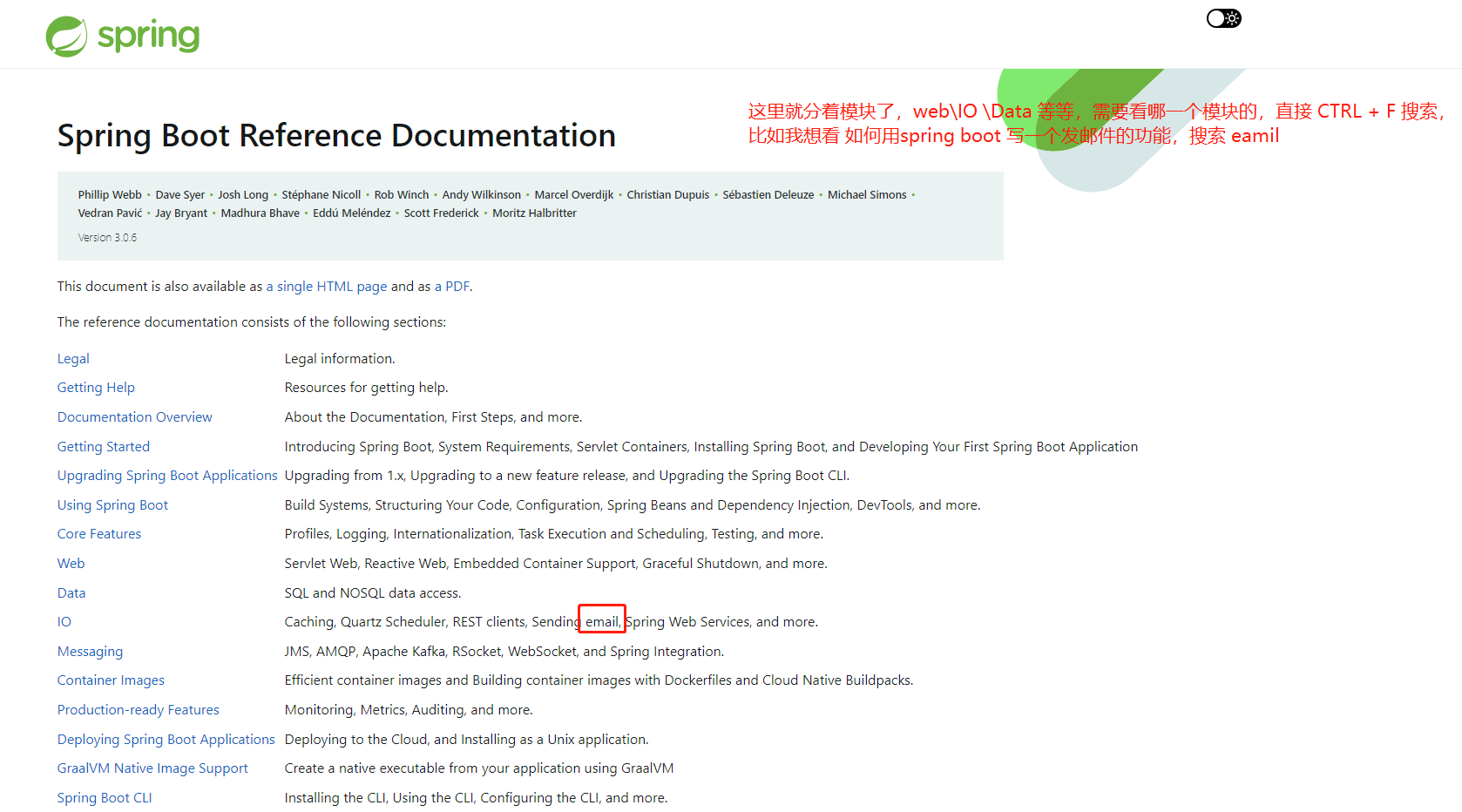
Task: Click 'Legal information.' description text
Action: (340, 359)
